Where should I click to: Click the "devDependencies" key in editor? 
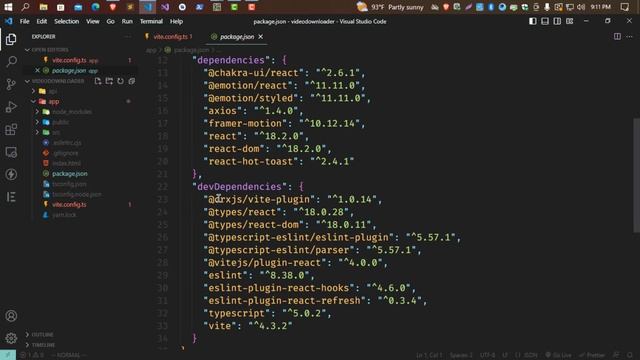pos(239,187)
